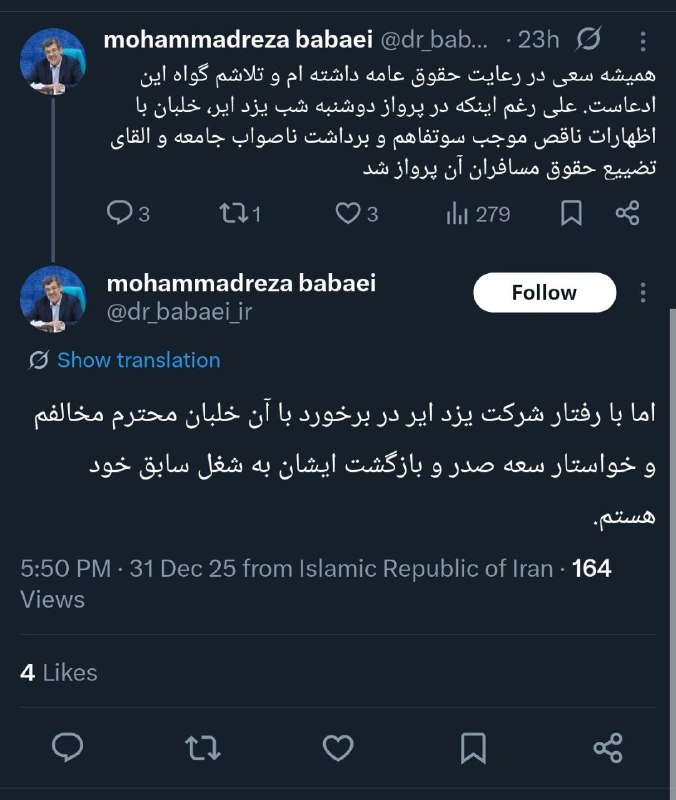Bookmark the first tweet in thread
Screen dimensions: 676x800
tap(571, 213)
